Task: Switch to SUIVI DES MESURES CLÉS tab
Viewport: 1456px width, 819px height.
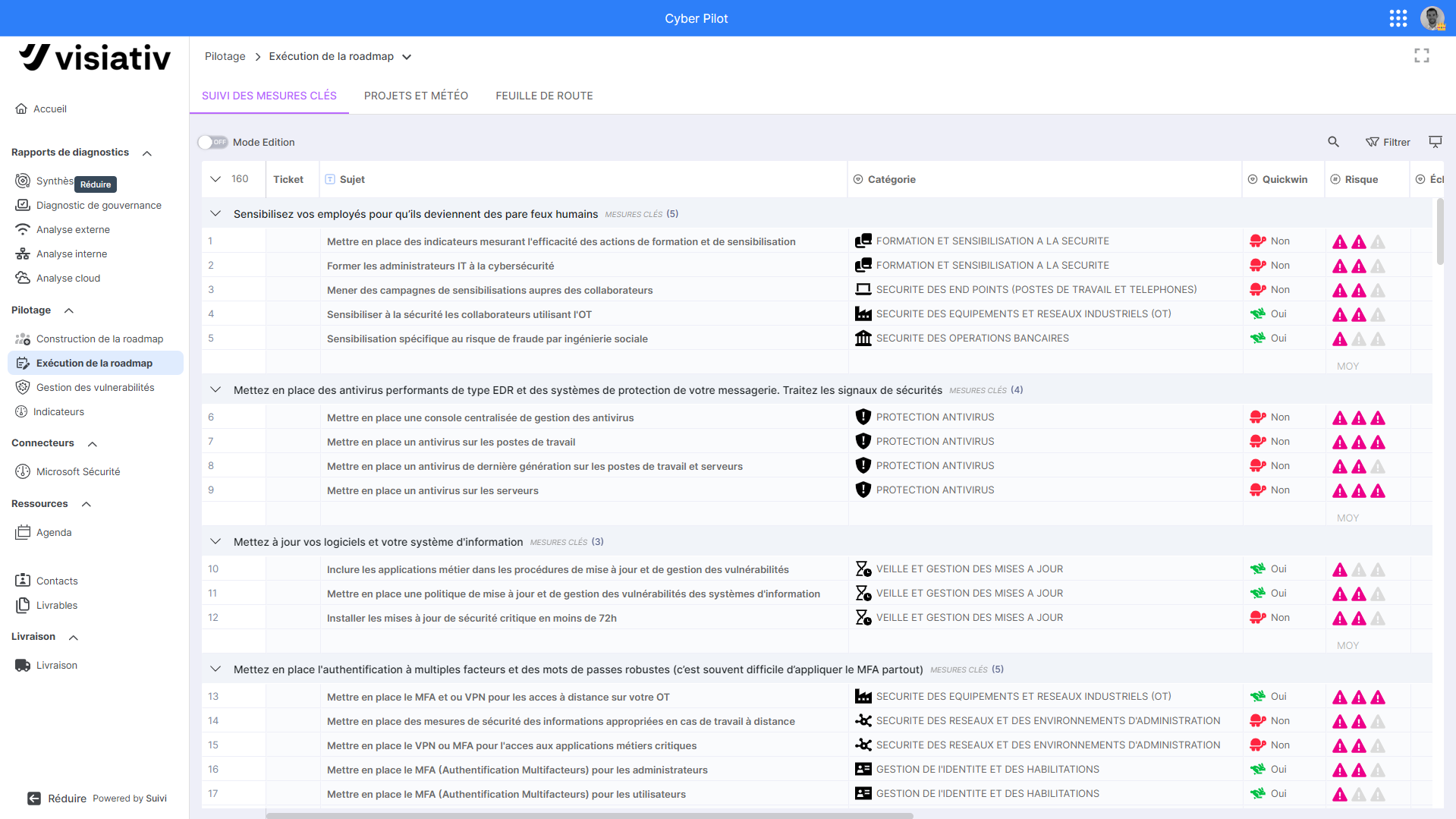Action: (x=269, y=96)
